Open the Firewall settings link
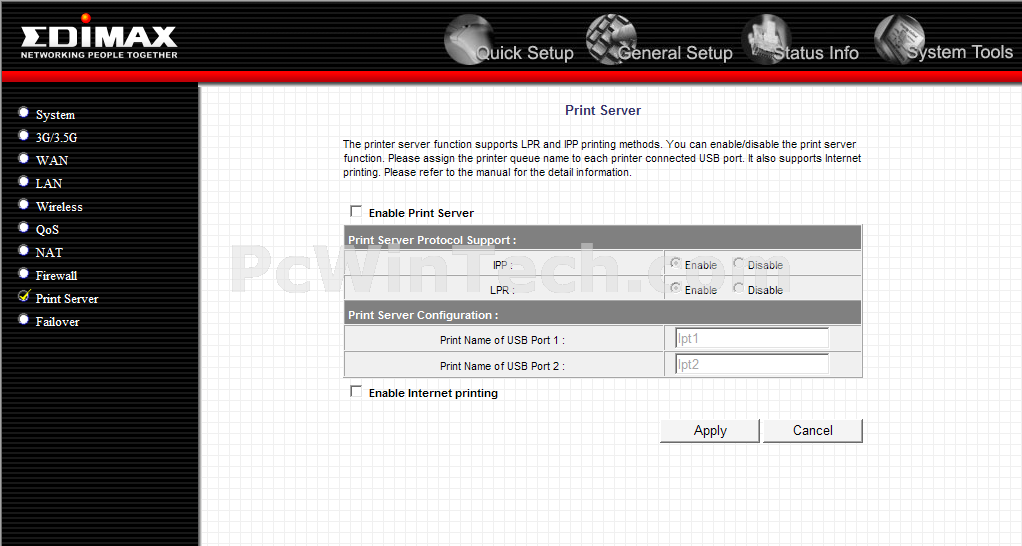The image size is (1022, 546). (57, 276)
